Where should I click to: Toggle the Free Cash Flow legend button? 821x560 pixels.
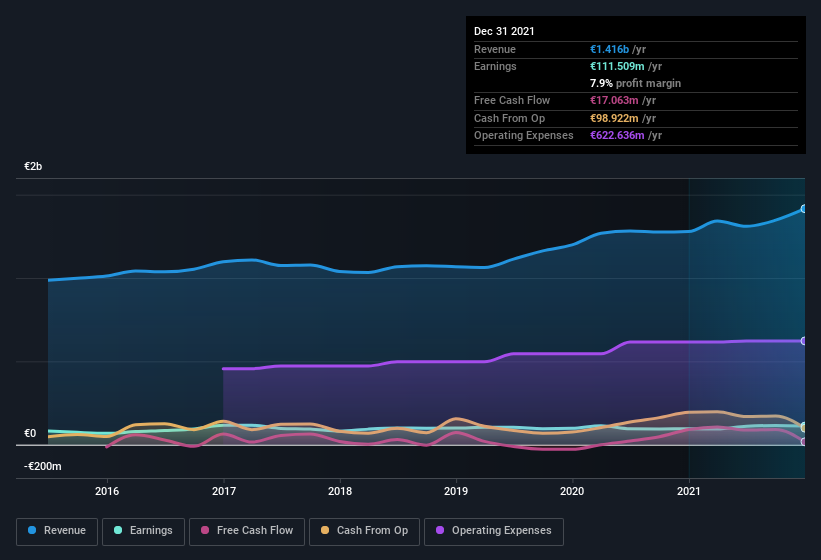(247, 532)
